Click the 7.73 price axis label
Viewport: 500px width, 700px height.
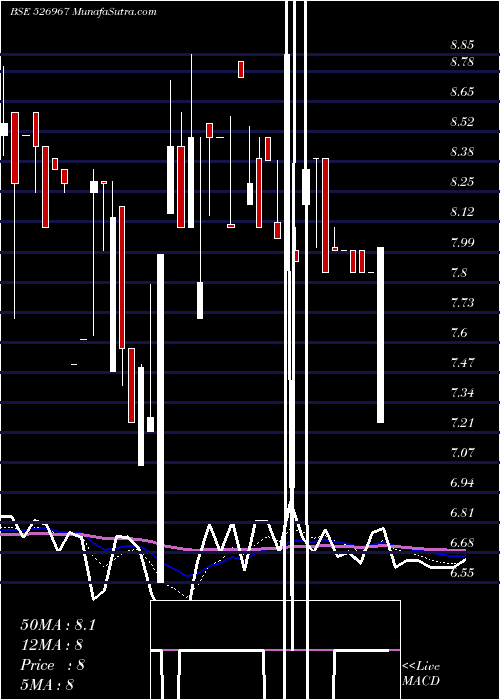[462, 303]
